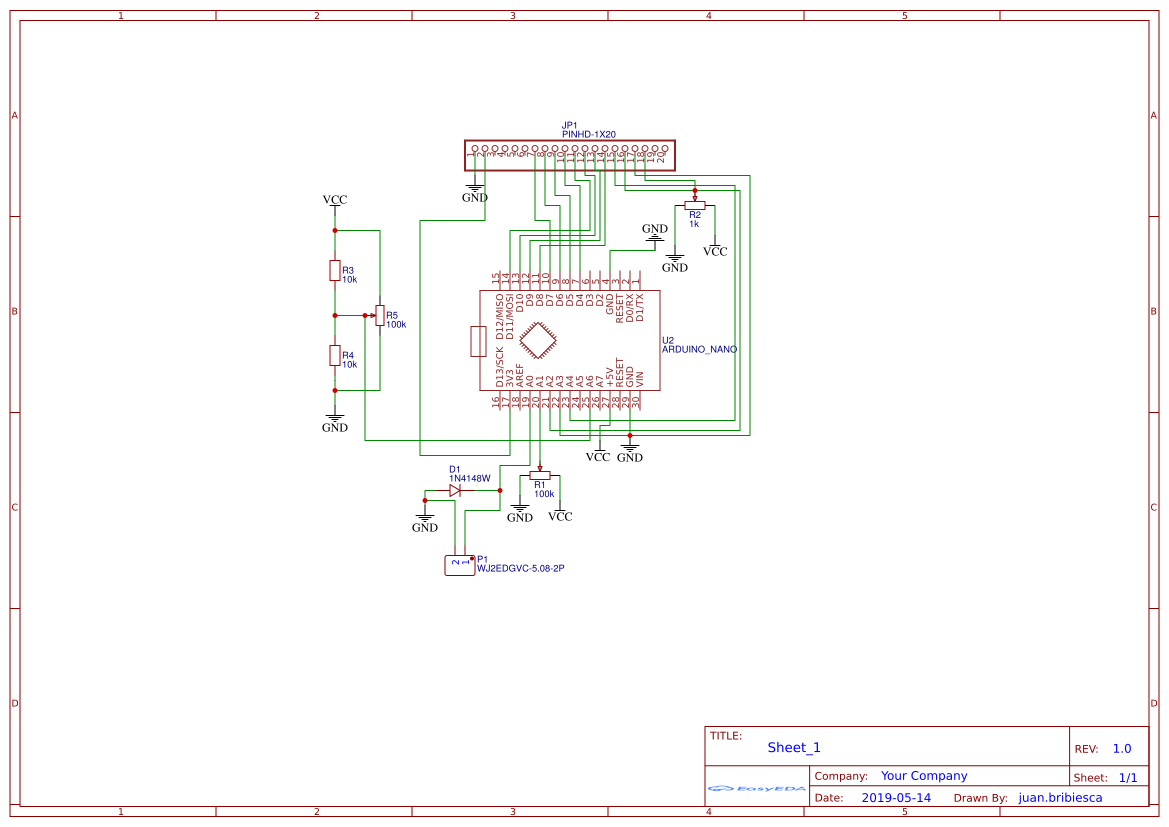Click drawn by juan.bribiesca name
Viewport: 1169px width, 827px height.
(x=1061, y=797)
